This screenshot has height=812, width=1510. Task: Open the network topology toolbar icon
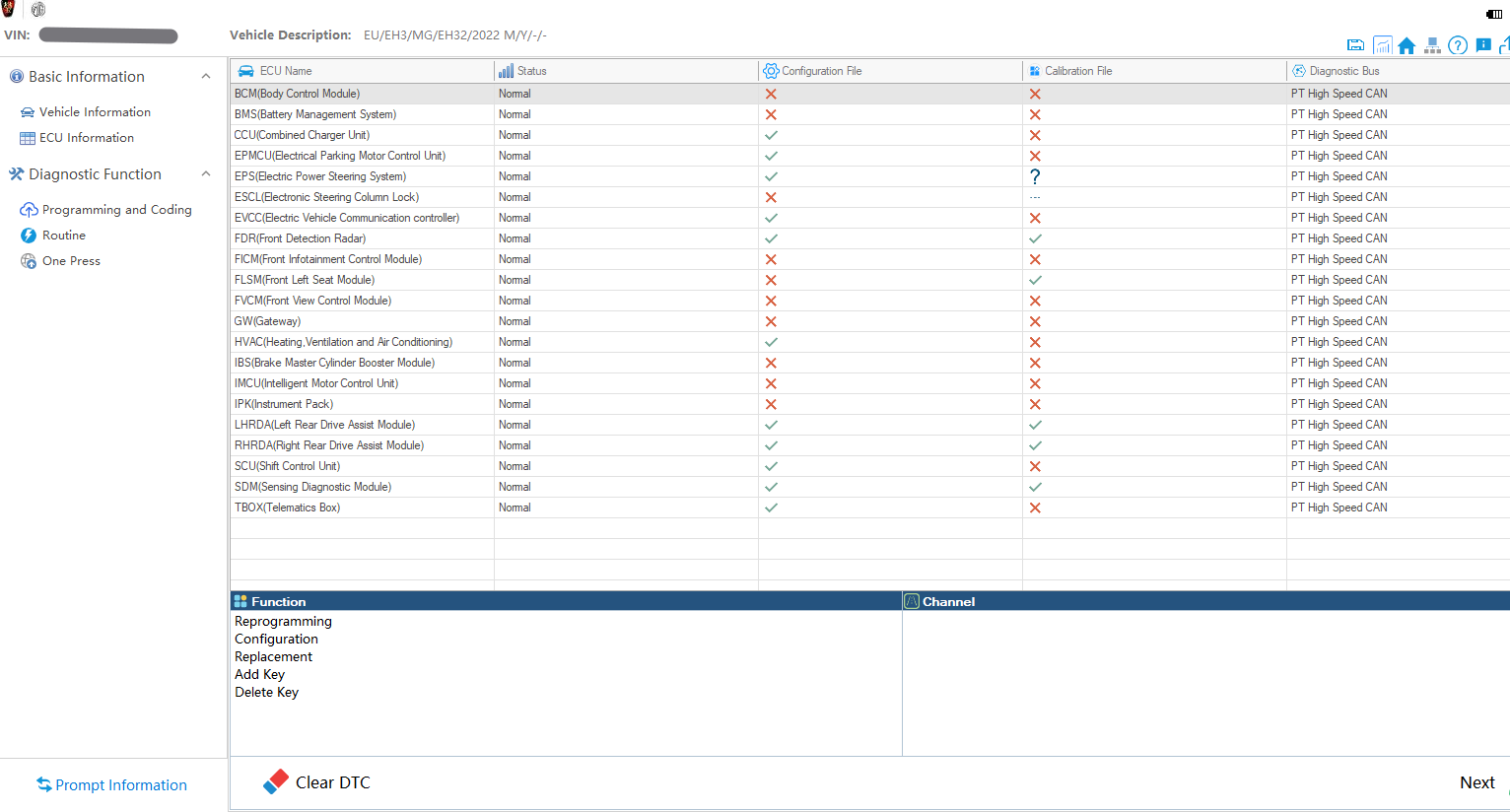click(x=1432, y=45)
